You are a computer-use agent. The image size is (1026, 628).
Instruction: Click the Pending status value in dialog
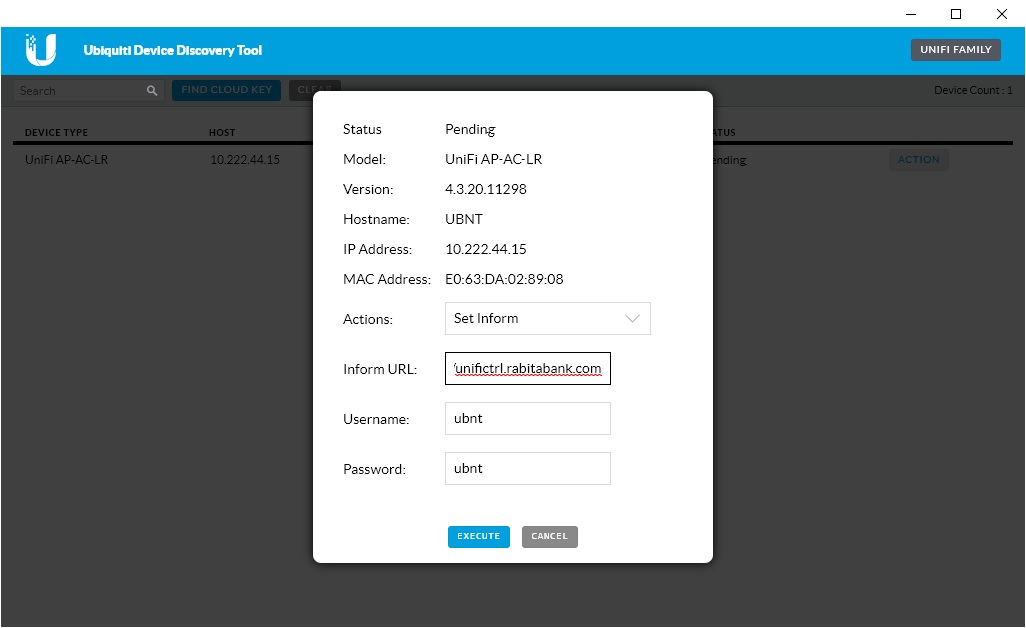[470, 130]
